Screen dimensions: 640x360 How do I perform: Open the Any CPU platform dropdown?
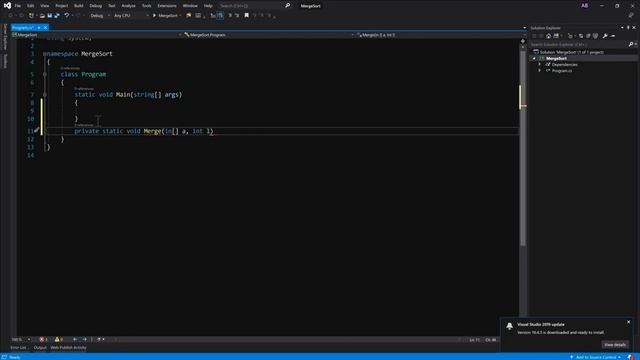(131, 16)
